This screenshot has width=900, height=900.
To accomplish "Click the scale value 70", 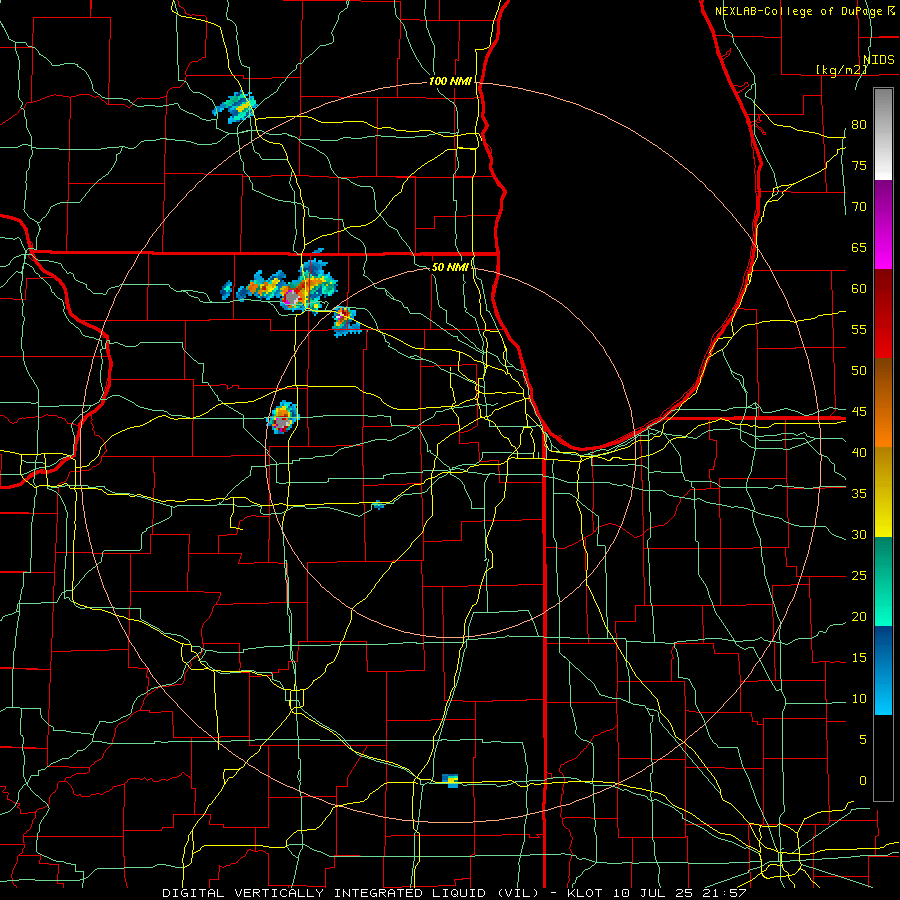I will (859, 207).
